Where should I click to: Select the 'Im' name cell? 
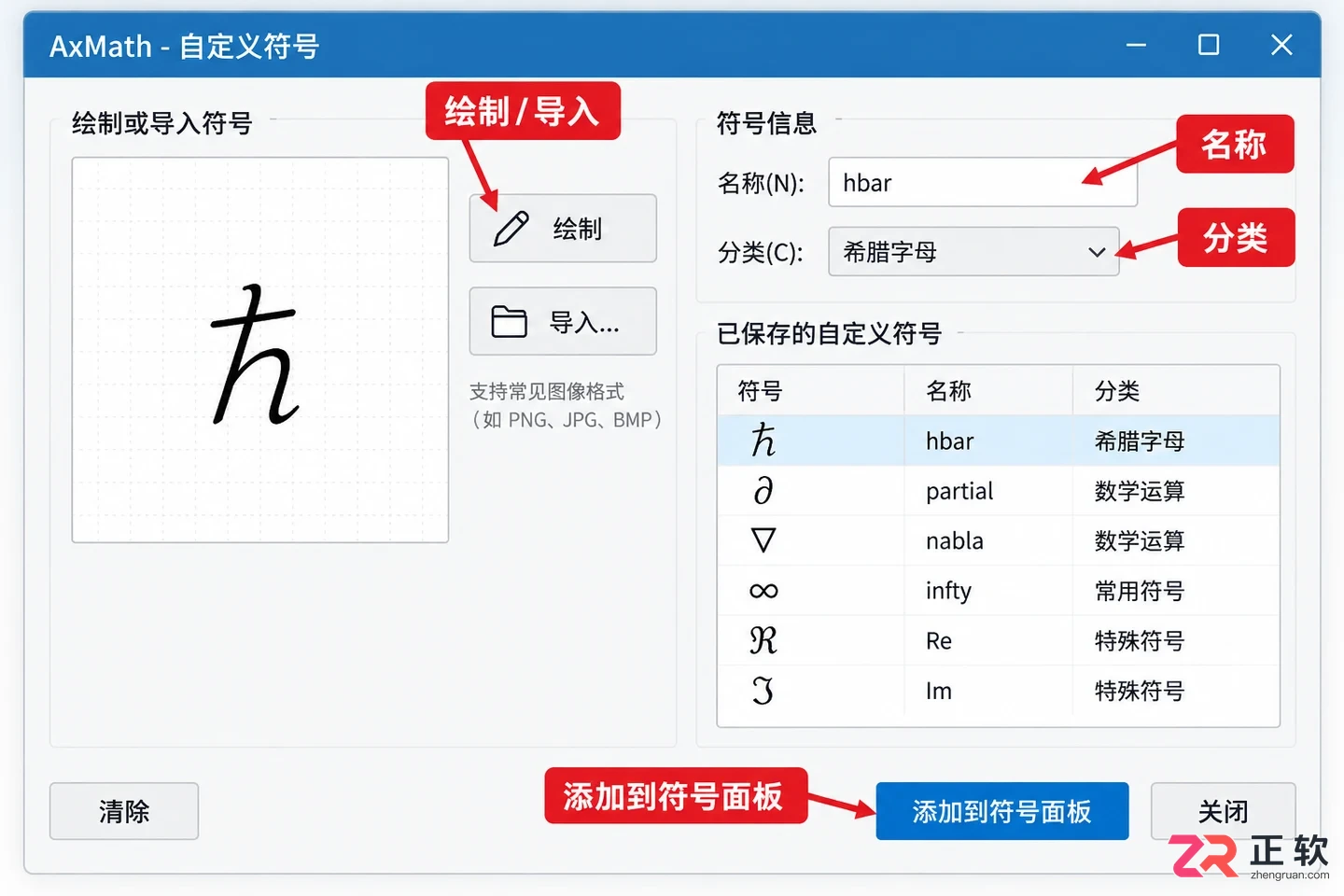click(988, 691)
